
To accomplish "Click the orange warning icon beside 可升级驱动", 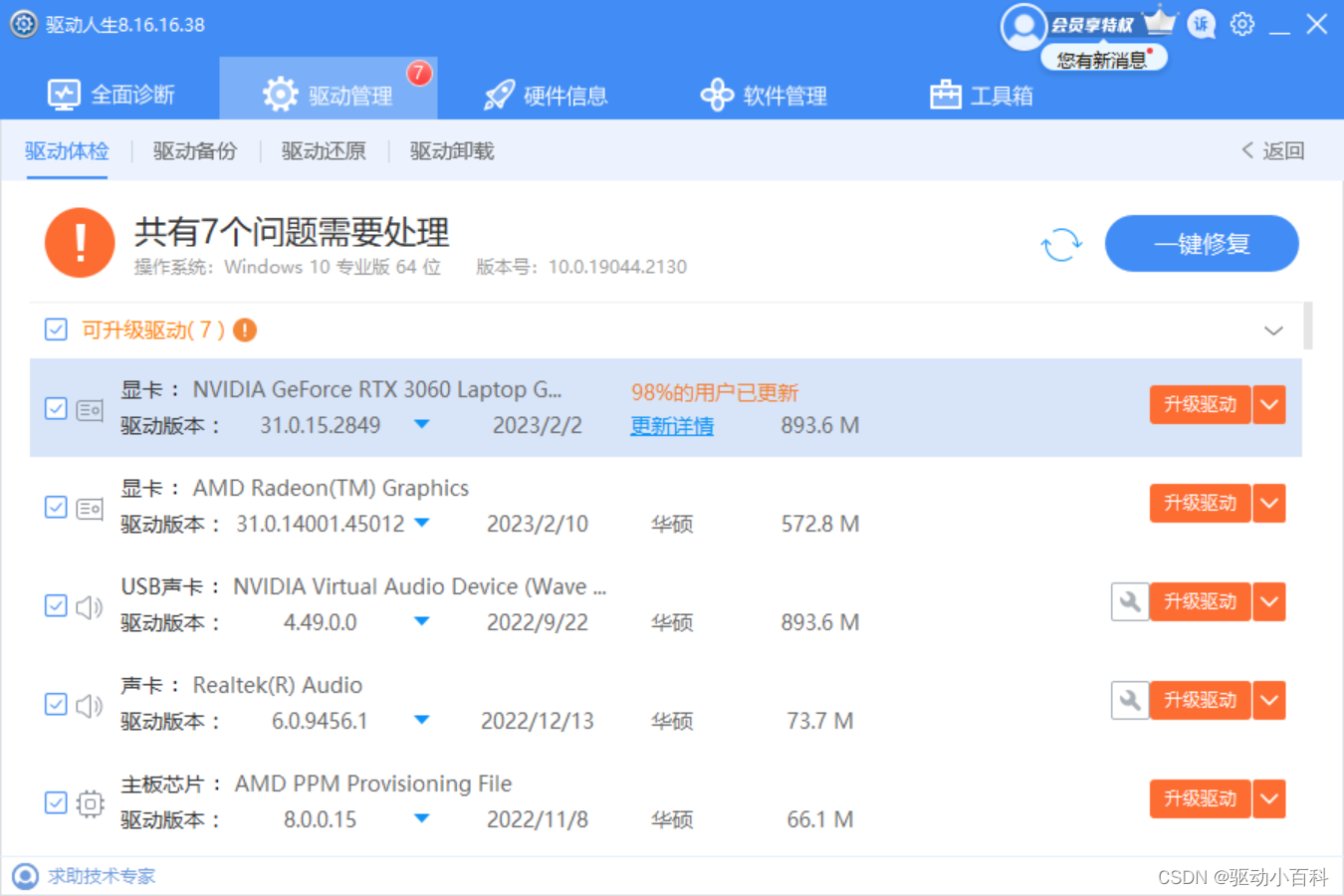I will point(245,330).
